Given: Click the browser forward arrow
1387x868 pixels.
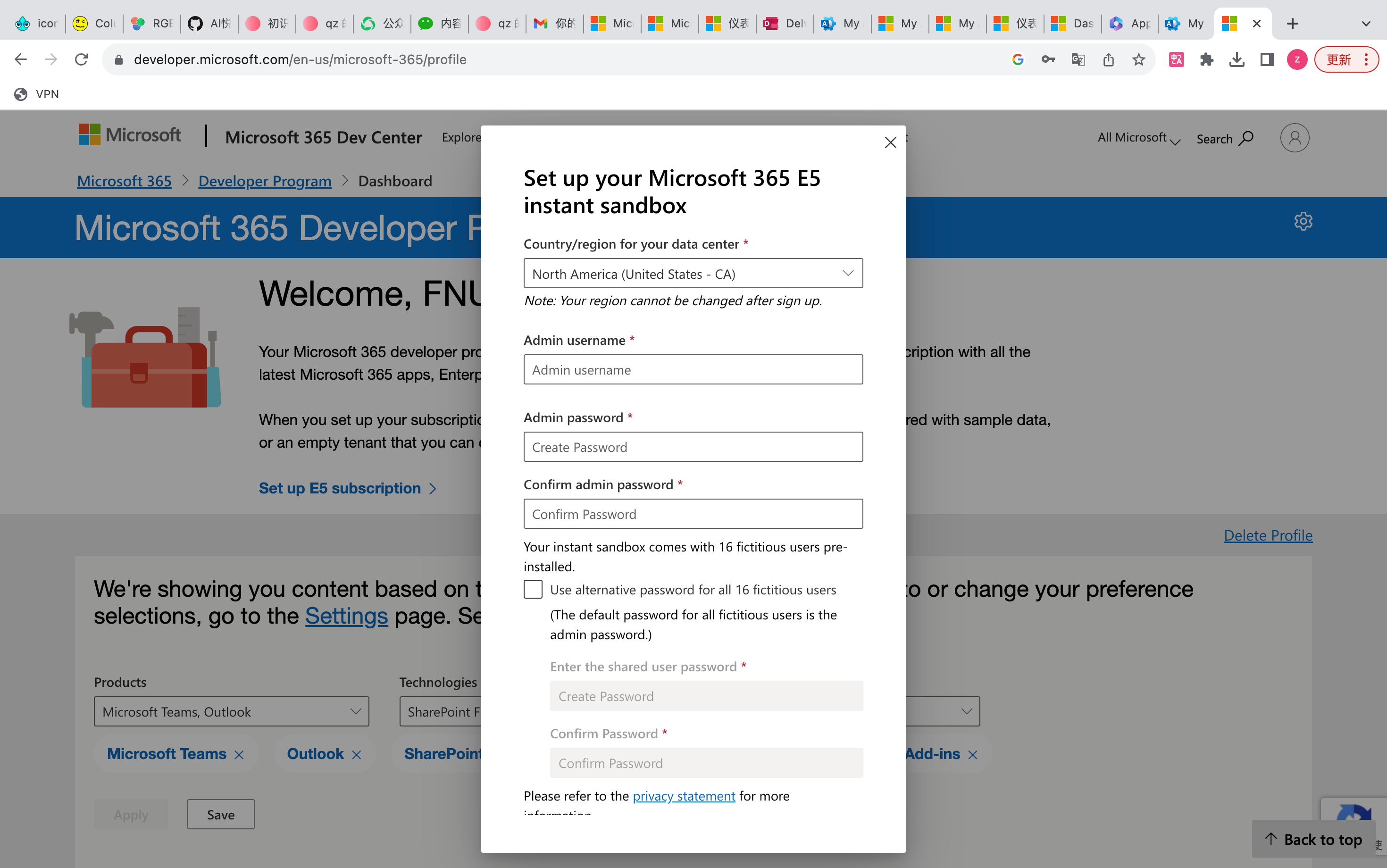Looking at the screenshot, I should click(x=50, y=59).
